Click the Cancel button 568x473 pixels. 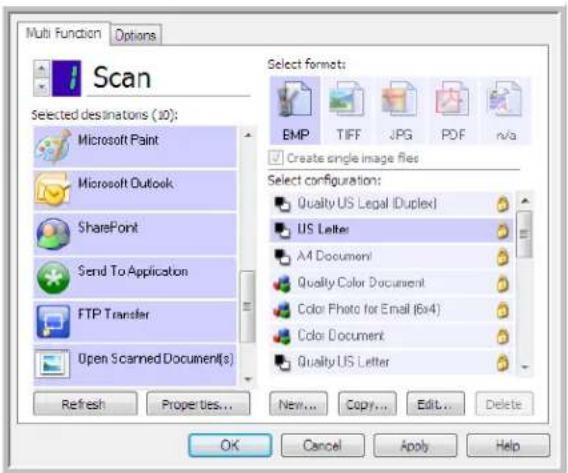tap(323, 445)
